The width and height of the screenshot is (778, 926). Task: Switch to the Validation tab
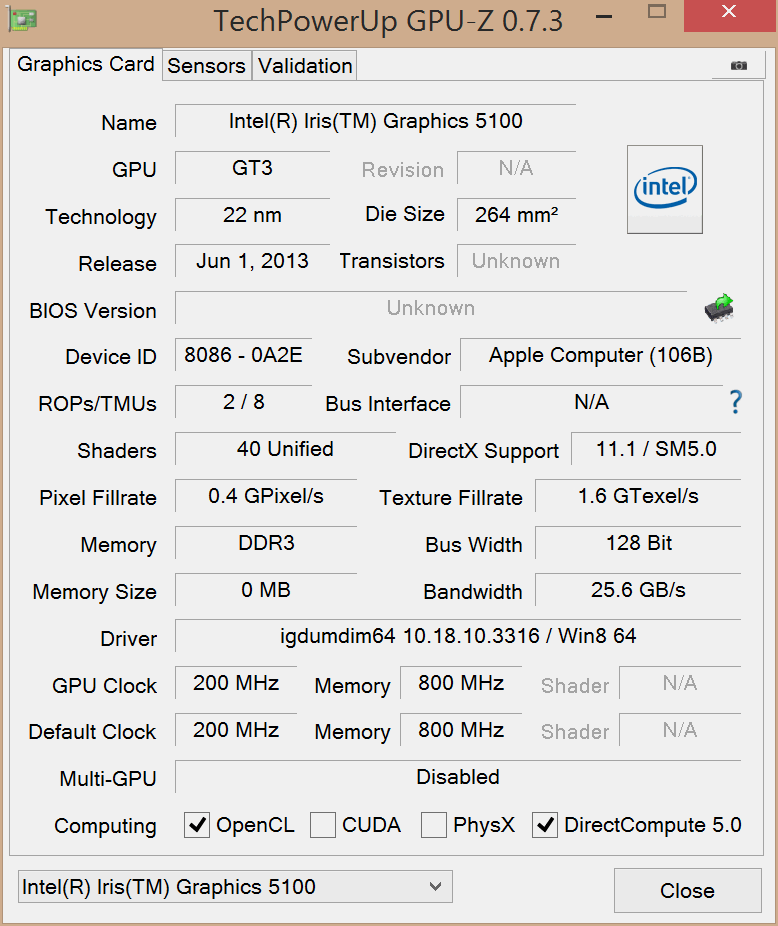coord(305,66)
